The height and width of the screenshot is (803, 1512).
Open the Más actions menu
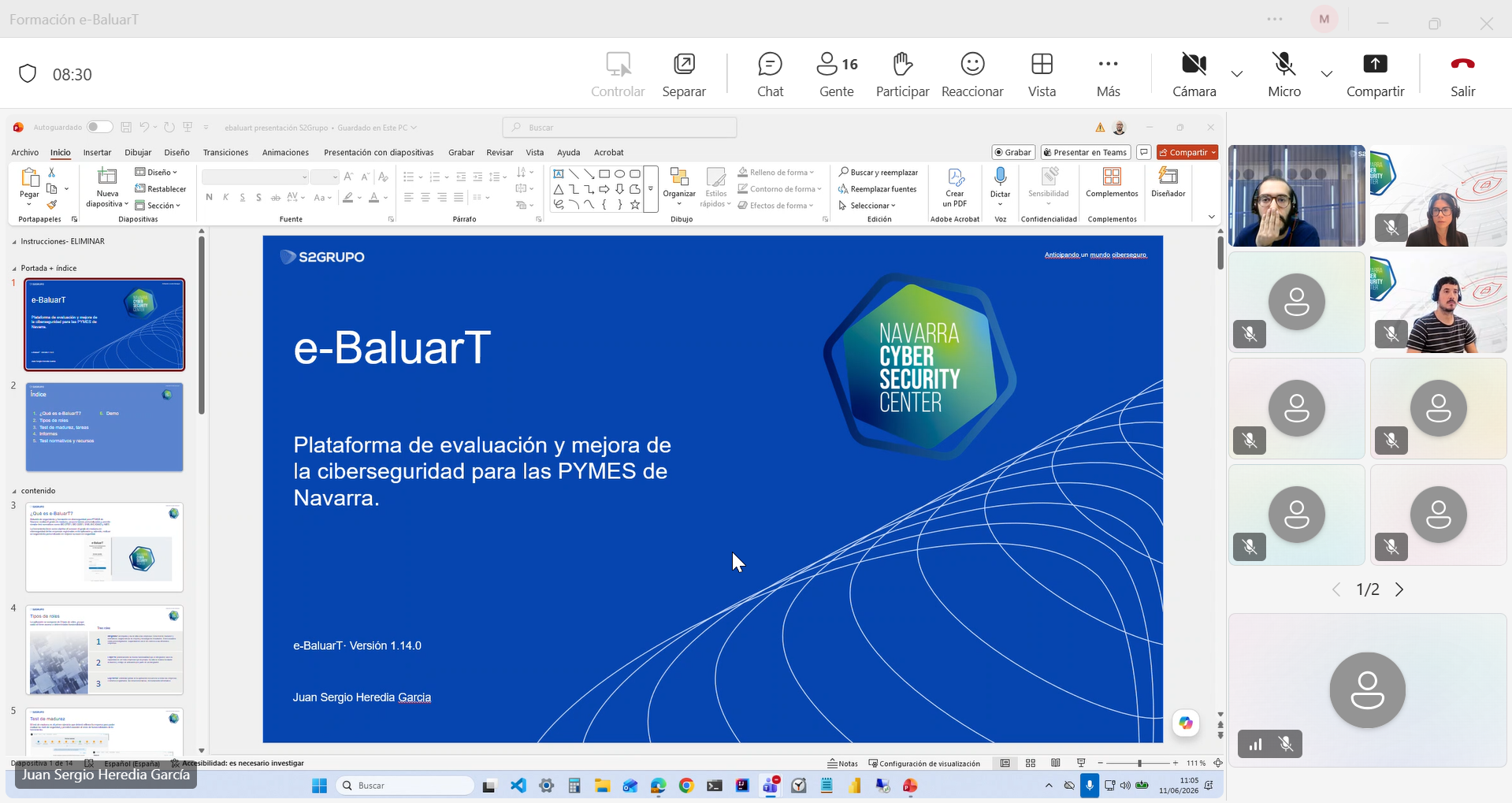1108,75
